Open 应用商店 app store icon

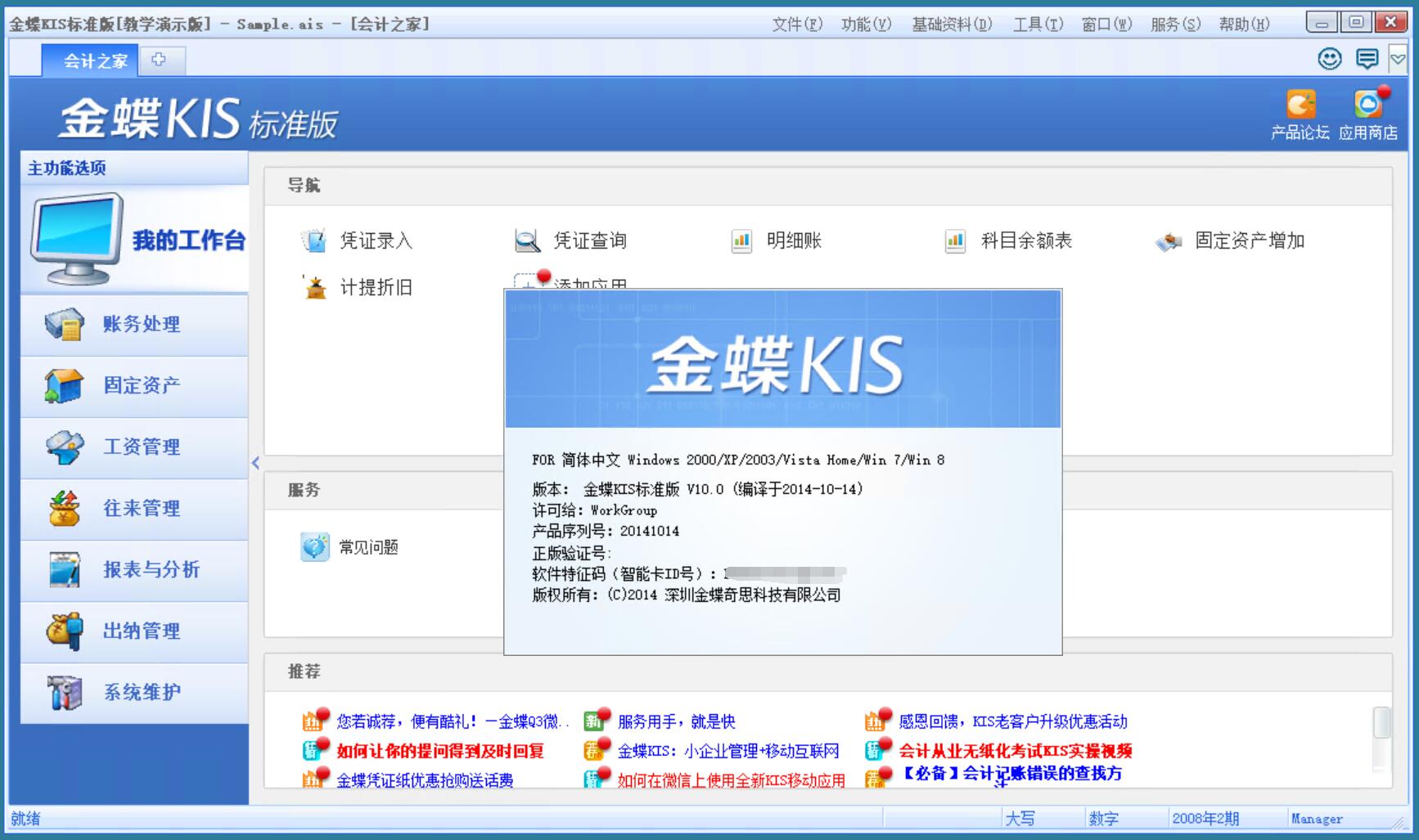(1368, 105)
